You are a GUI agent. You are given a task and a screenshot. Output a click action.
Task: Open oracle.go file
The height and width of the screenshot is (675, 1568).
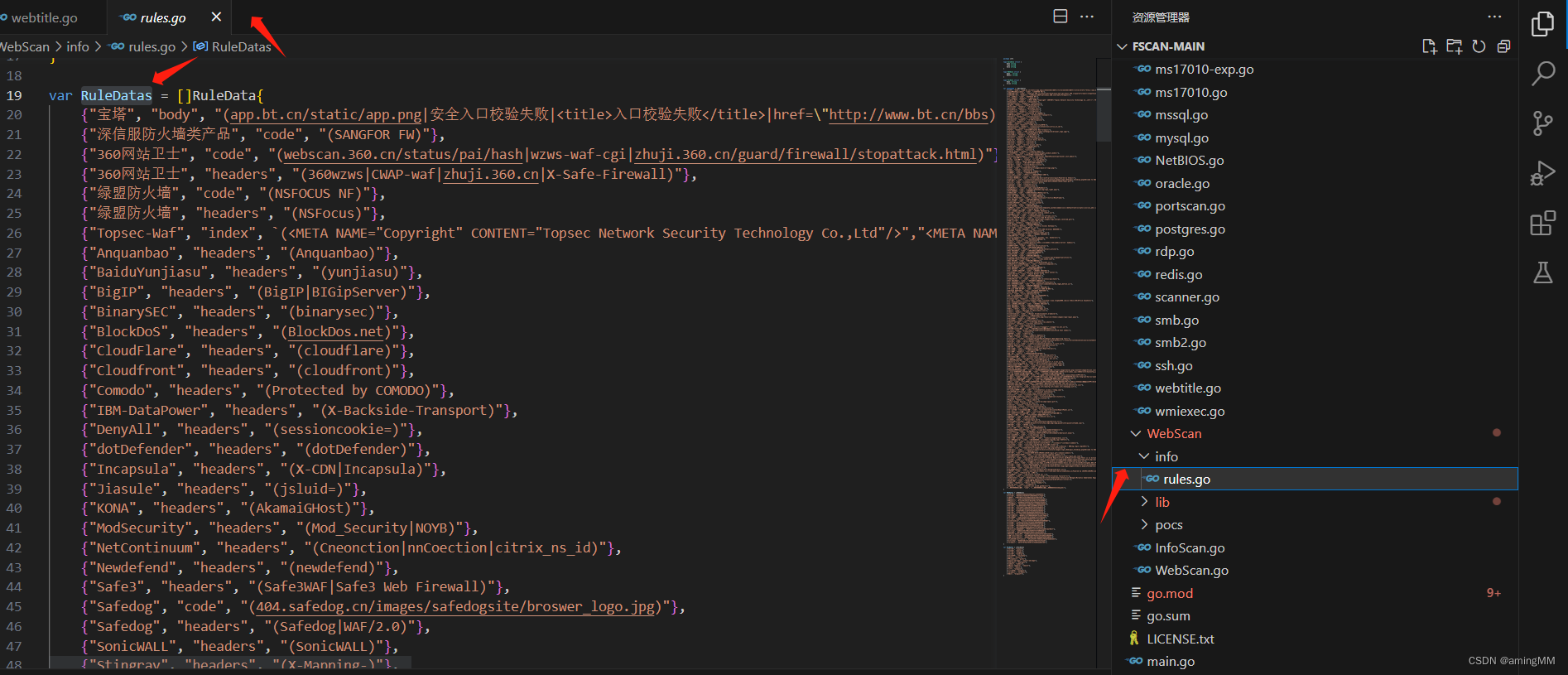click(1181, 183)
